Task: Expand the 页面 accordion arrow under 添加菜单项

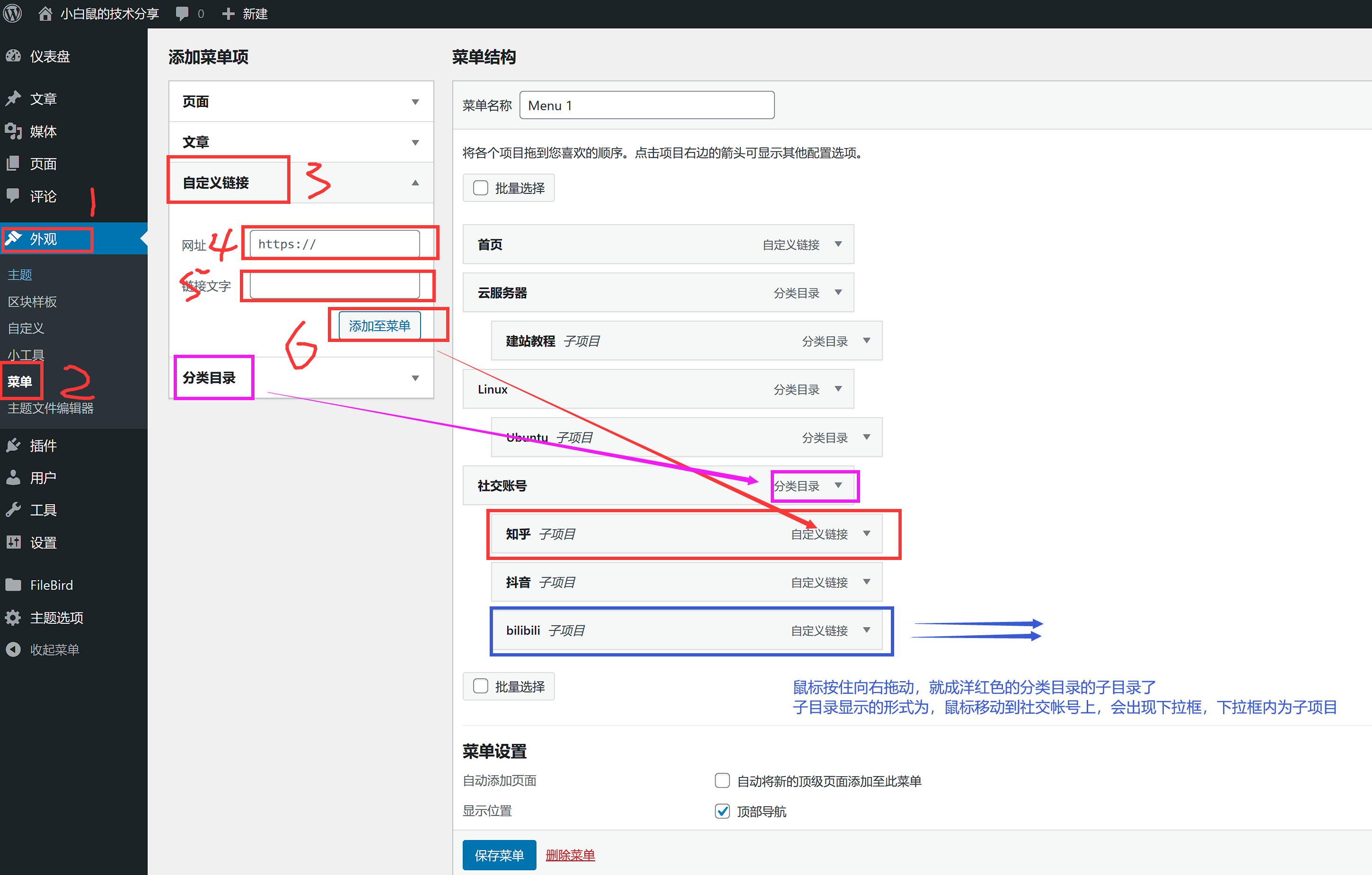Action: tap(415, 101)
